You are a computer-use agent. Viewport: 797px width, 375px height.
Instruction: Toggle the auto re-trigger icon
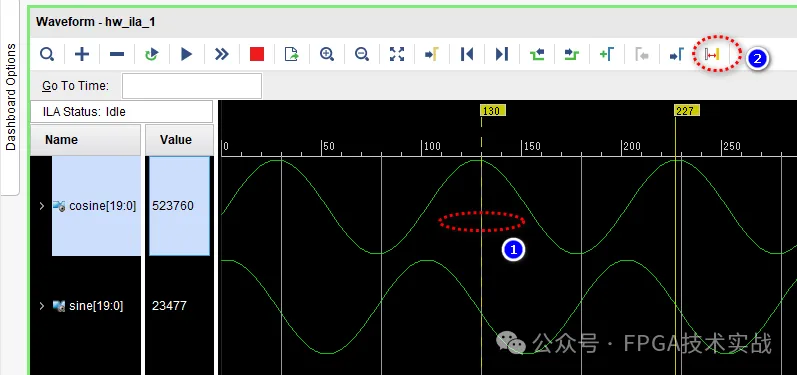pyautogui.click(x=151, y=54)
